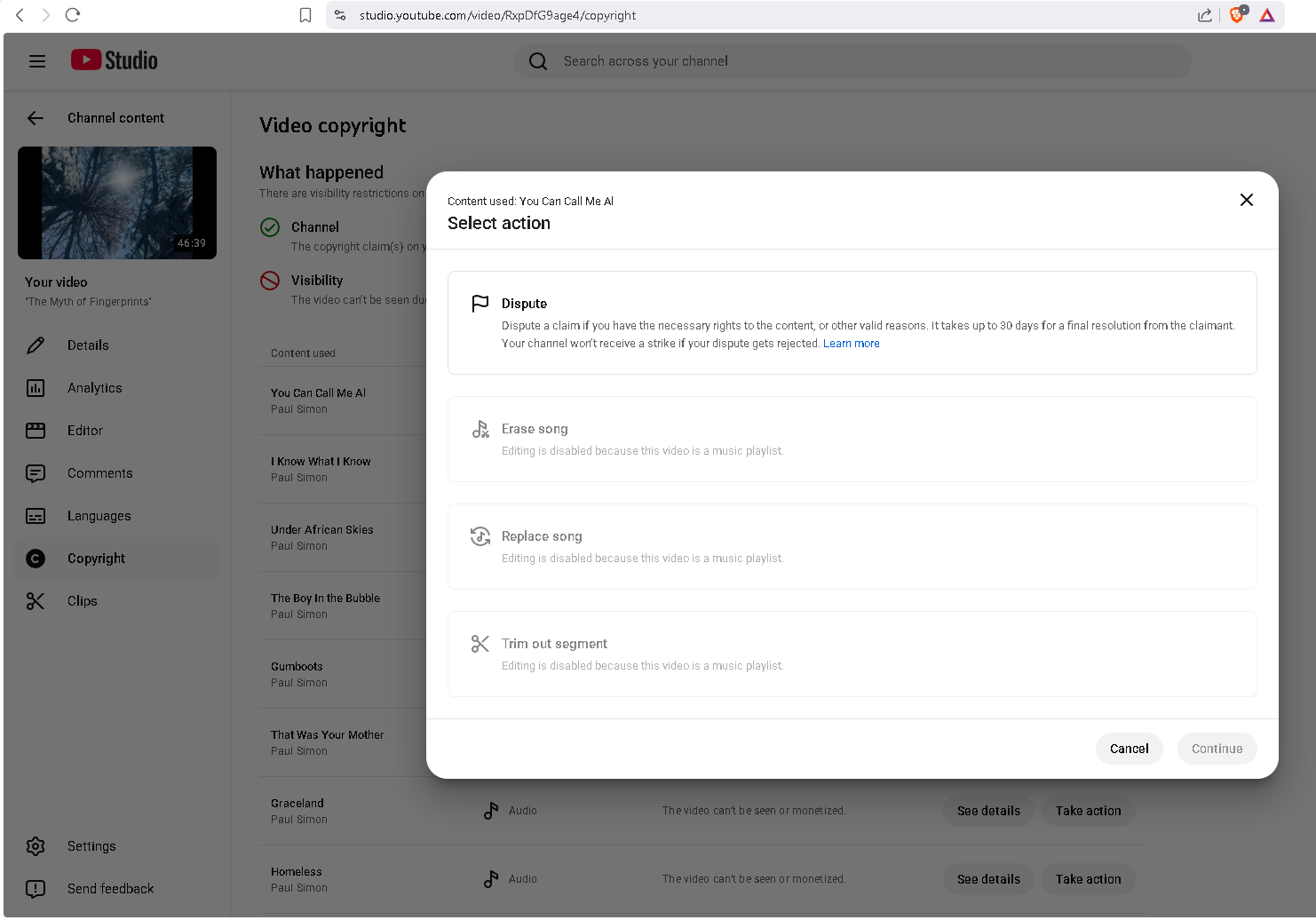Click the video thumbnail preview
This screenshot has height=920, width=1316.
point(117,203)
